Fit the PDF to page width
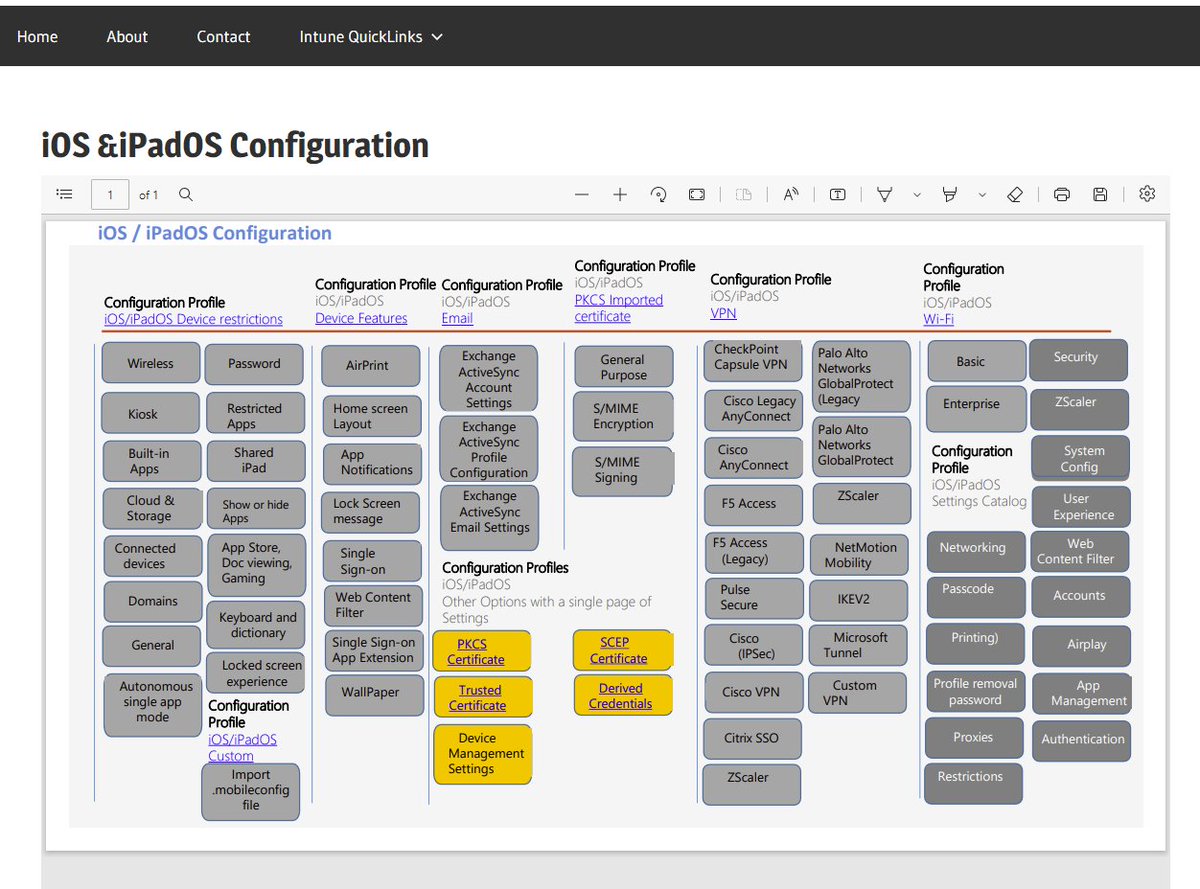The width and height of the screenshot is (1200, 889). point(697,195)
